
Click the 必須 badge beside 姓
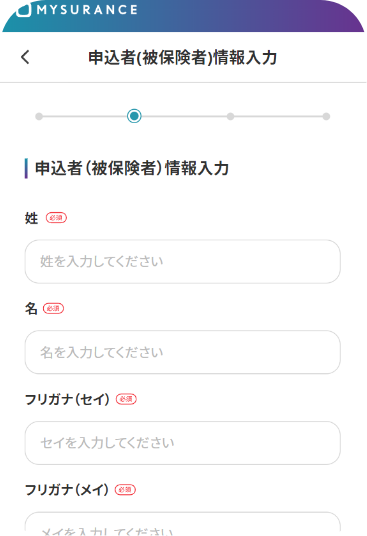click(x=56, y=218)
